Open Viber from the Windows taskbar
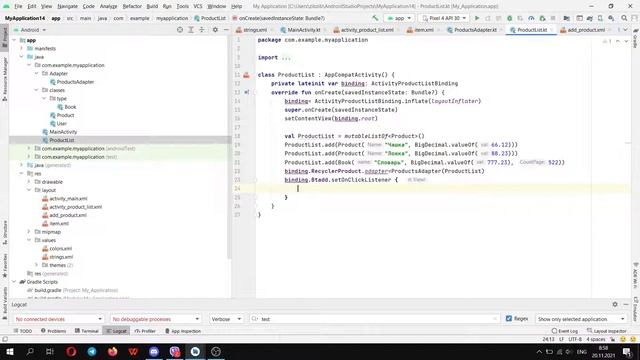640x360 pixels. tap(175, 351)
